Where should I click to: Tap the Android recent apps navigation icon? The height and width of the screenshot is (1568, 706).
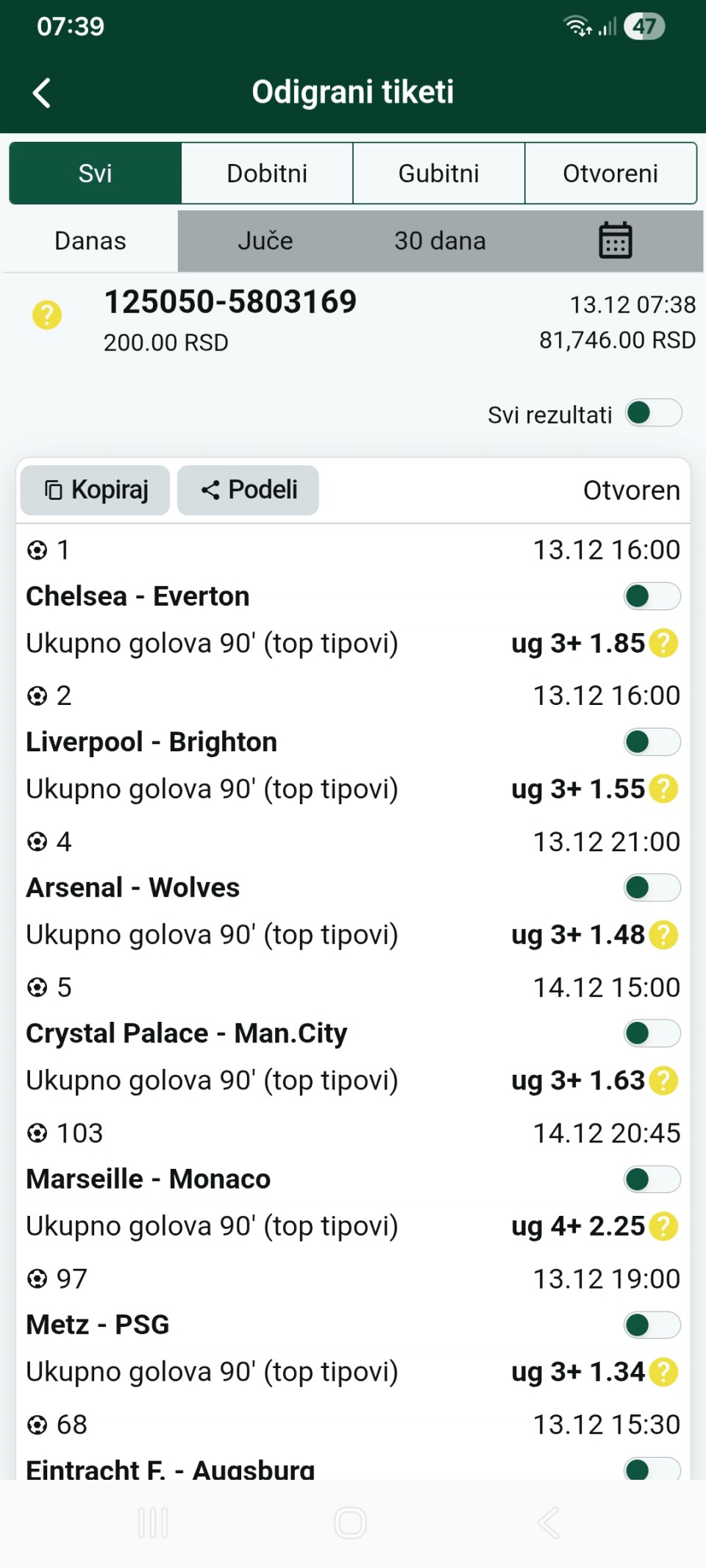pyautogui.click(x=153, y=1522)
